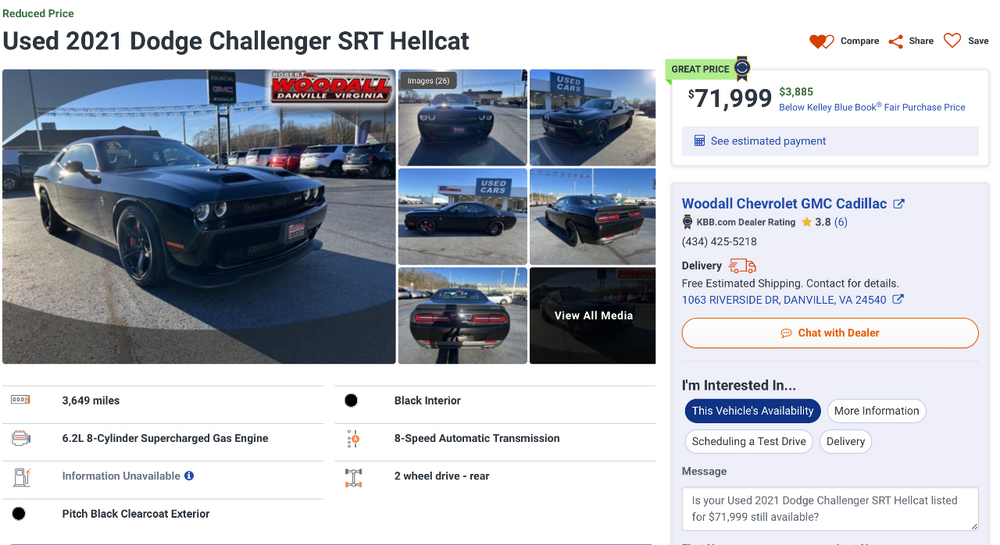Click the info icon beside Information Unavailable

point(189,476)
